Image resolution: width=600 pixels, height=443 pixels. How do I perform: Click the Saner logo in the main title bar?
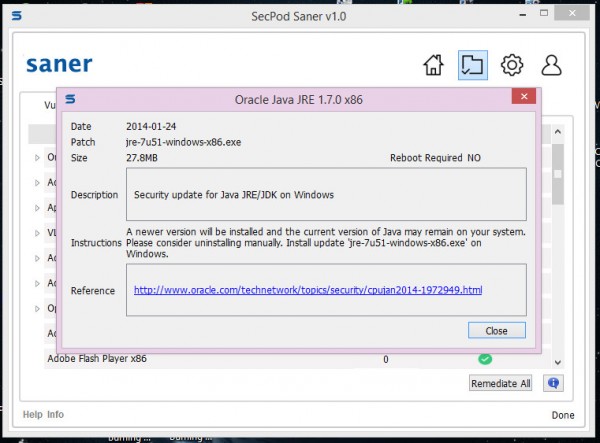(16, 16)
